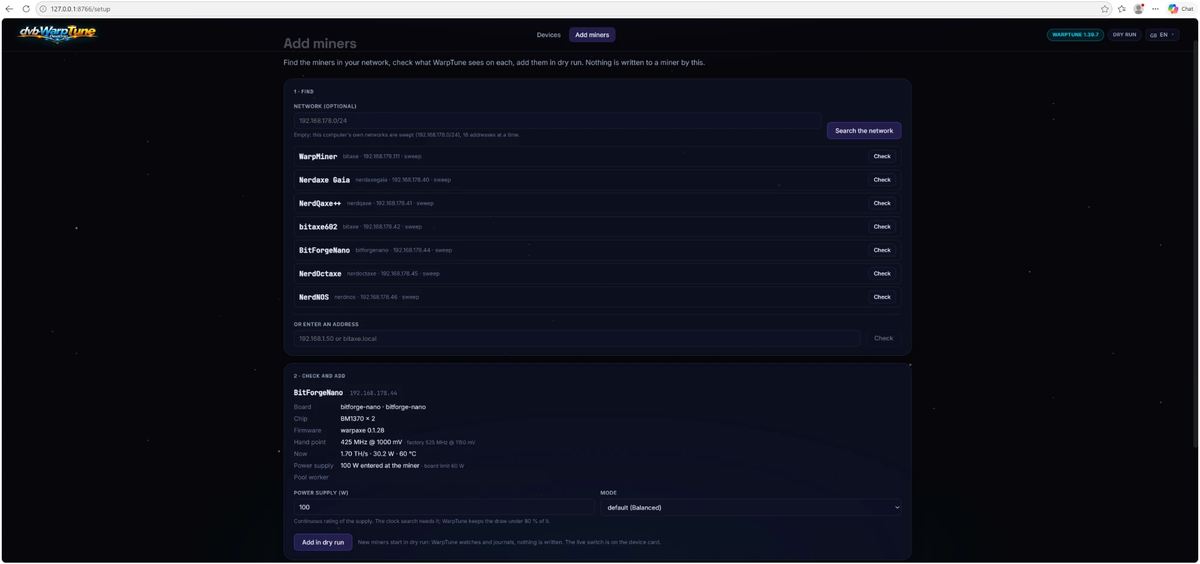This screenshot has width=1200, height=564.
Task: Click the NerdNOS row name
Action: (314, 297)
